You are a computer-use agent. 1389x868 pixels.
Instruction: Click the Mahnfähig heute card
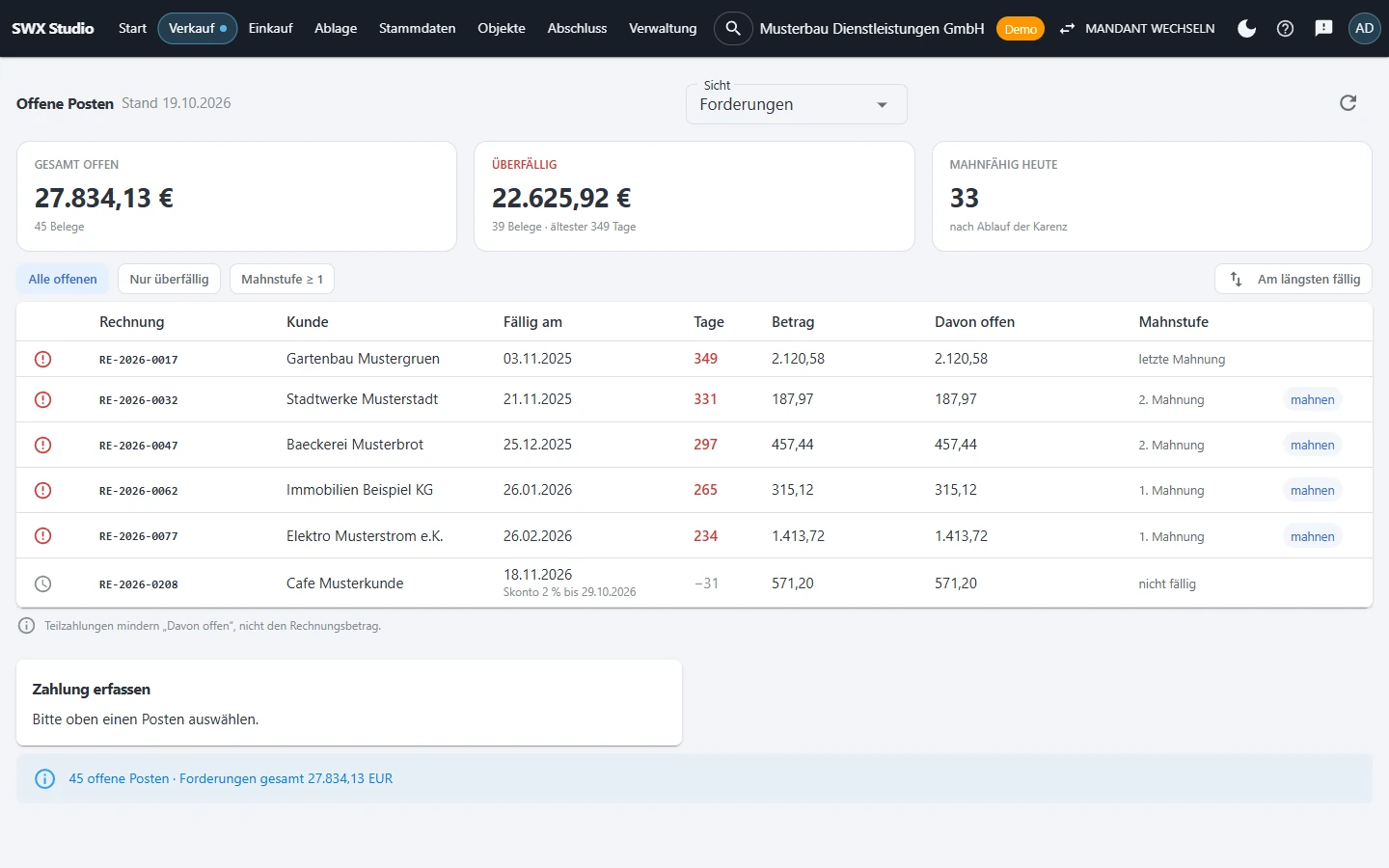(1152, 197)
